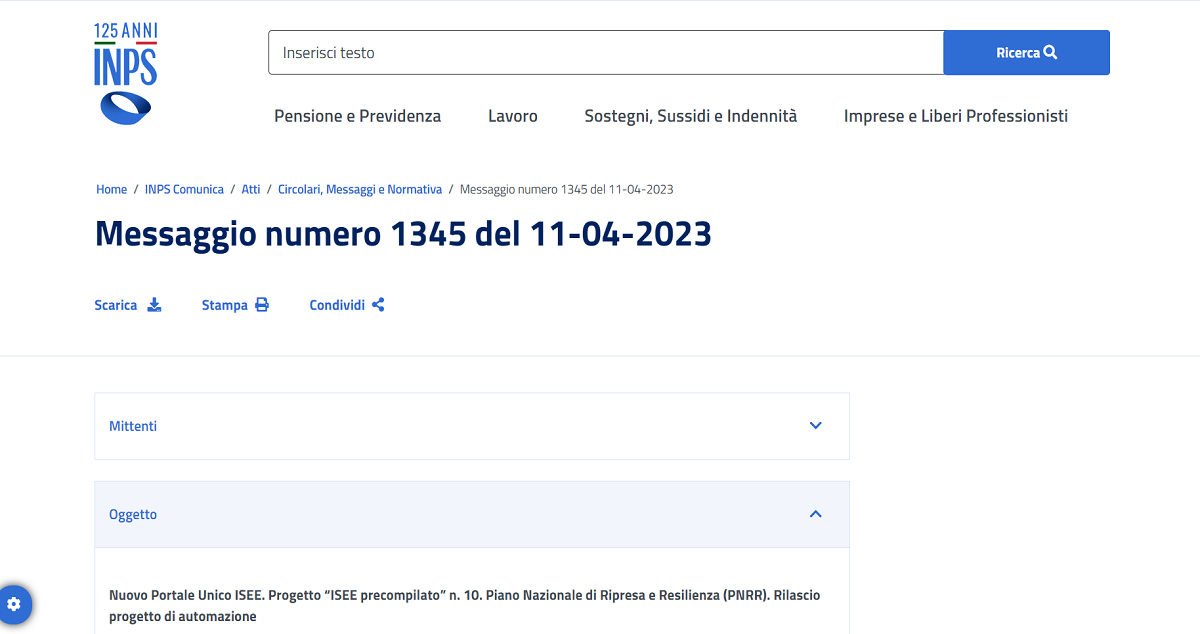This screenshot has height=634, width=1200.
Task: Go to Home via the breadcrumb
Action: tap(111, 189)
